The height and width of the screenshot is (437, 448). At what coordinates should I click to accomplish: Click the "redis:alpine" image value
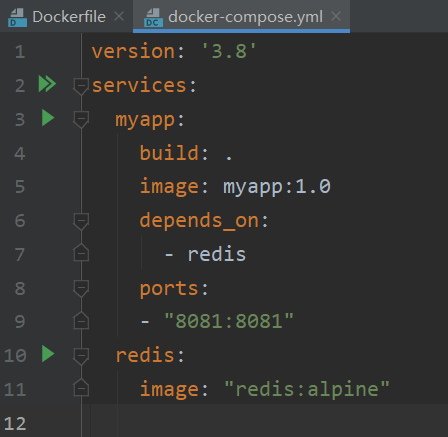307,389
